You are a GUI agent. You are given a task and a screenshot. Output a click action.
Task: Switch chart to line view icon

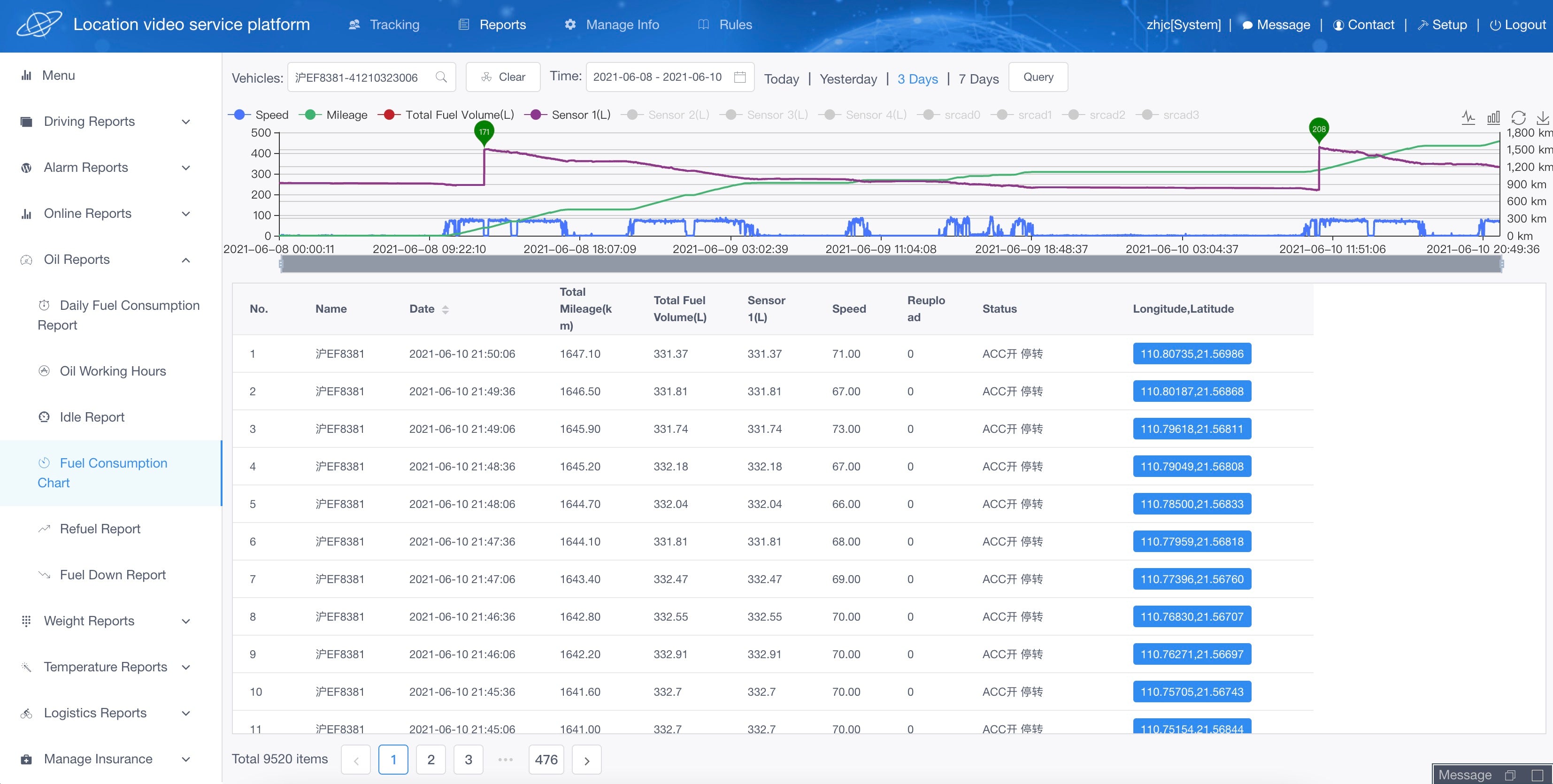pos(1468,117)
